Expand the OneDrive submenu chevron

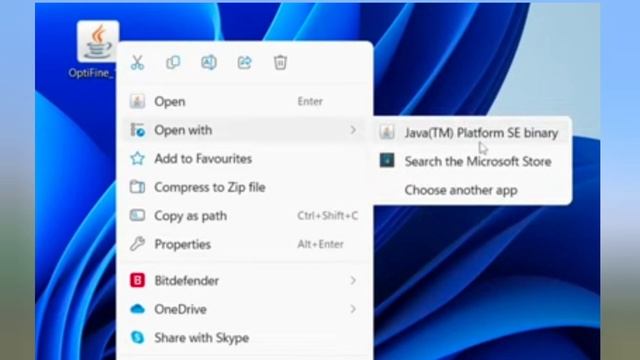click(x=353, y=309)
